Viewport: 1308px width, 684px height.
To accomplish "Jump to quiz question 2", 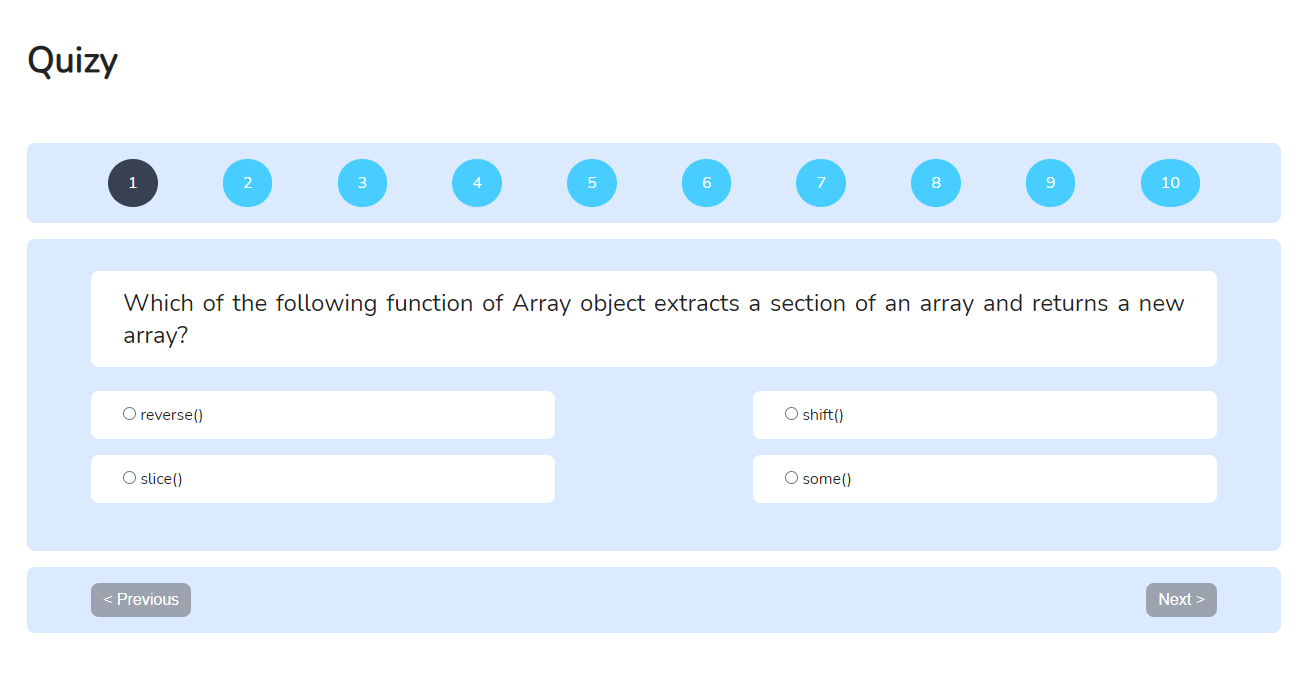I will pyautogui.click(x=247, y=183).
